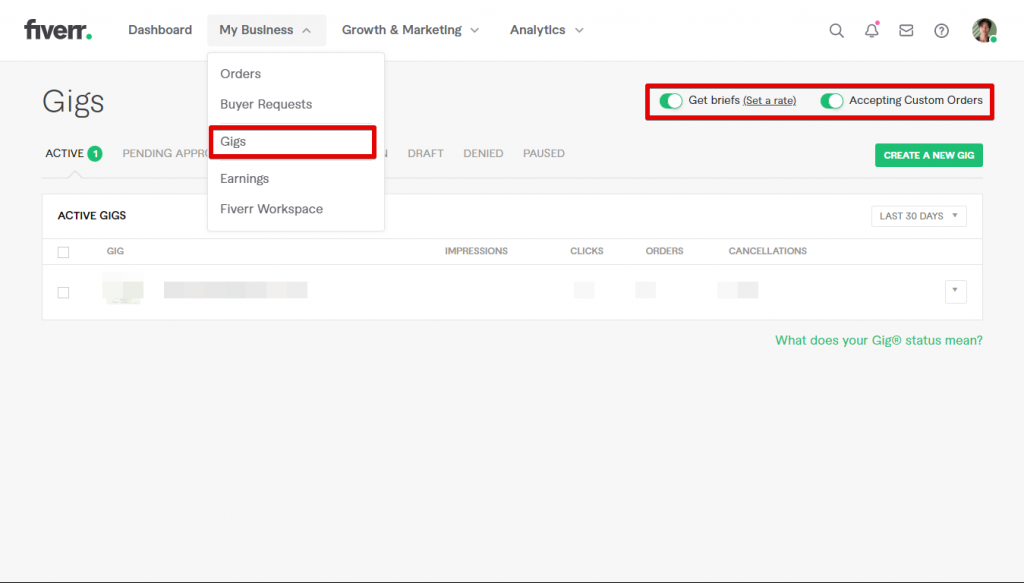Click the help question mark icon
The width and height of the screenshot is (1024, 583).
click(x=941, y=30)
